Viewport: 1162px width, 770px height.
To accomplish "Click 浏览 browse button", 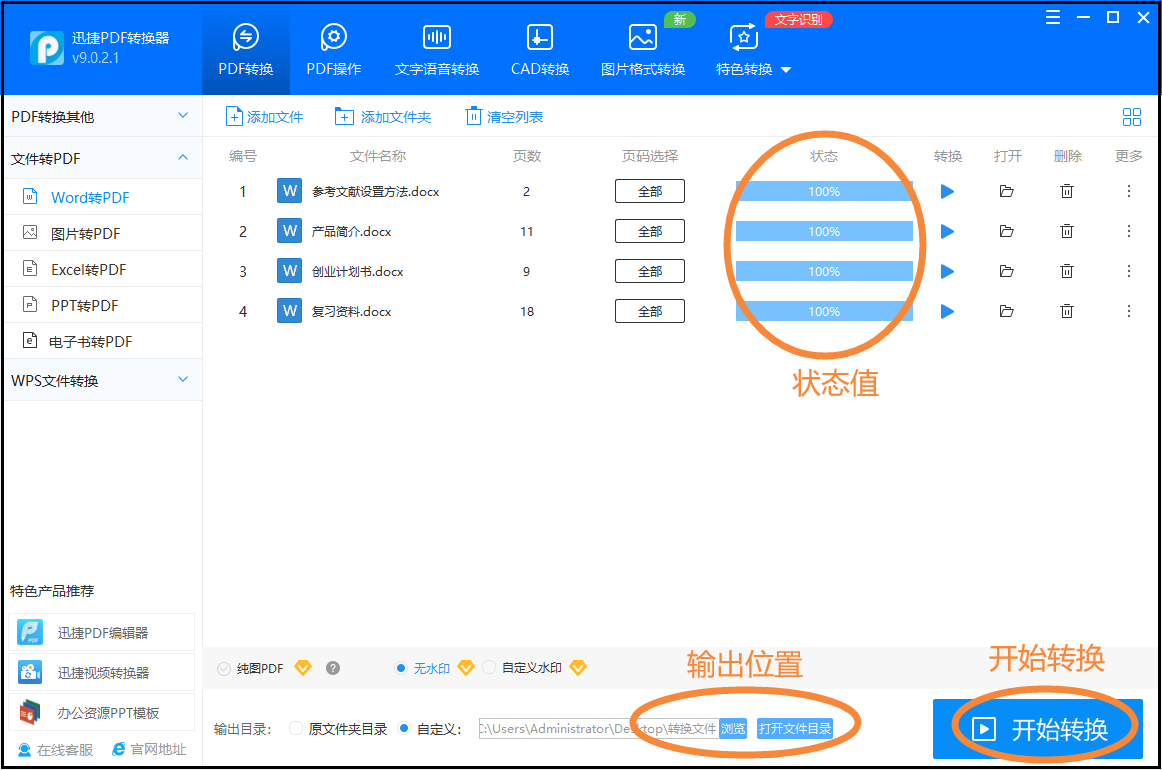I will click(x=733, y=728).
